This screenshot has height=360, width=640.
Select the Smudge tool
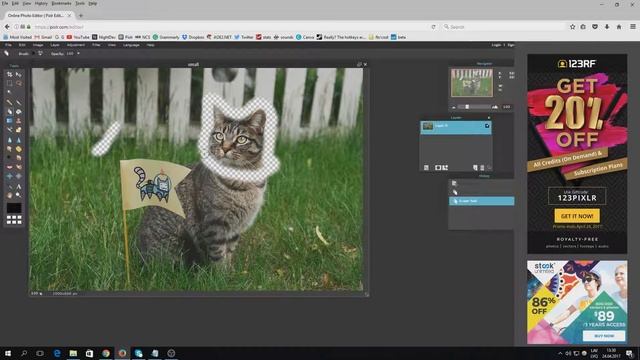9,149
